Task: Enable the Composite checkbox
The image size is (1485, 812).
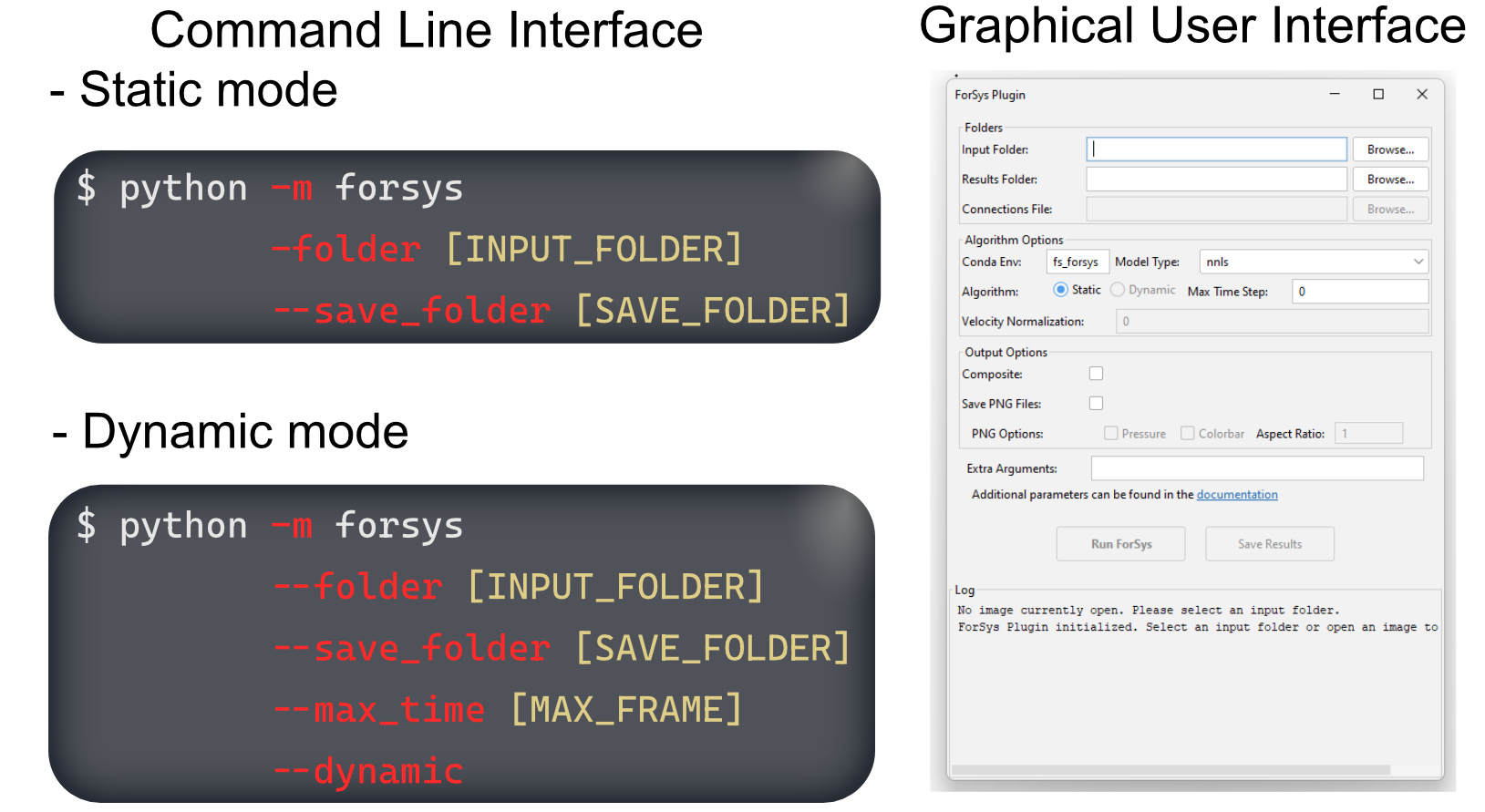Action: tap(1096, 374)
